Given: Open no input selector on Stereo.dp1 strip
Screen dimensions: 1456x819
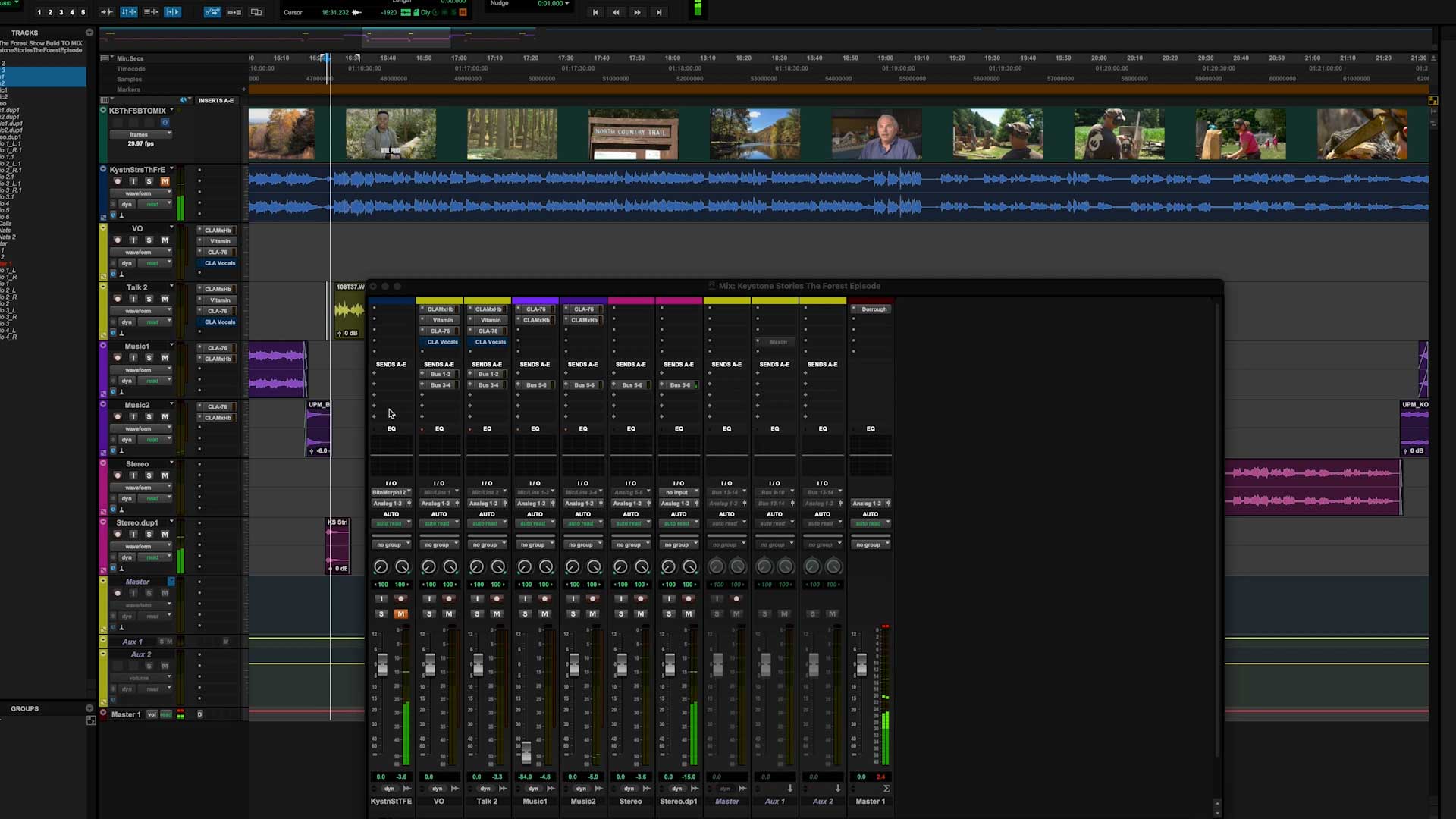Looking at the screenshot, I should pyautogui.click(x=679, y=492).
